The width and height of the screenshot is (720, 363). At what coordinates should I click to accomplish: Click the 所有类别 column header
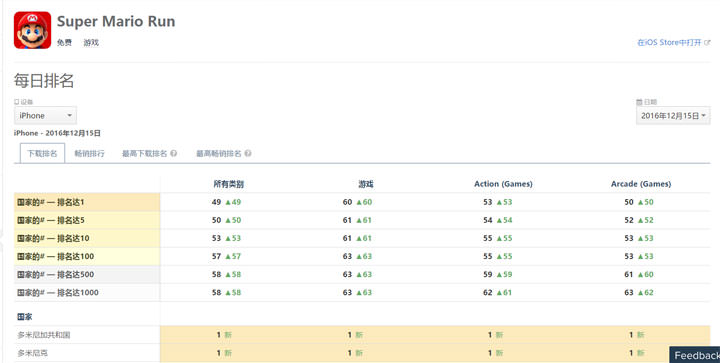[x=229, y=184]
